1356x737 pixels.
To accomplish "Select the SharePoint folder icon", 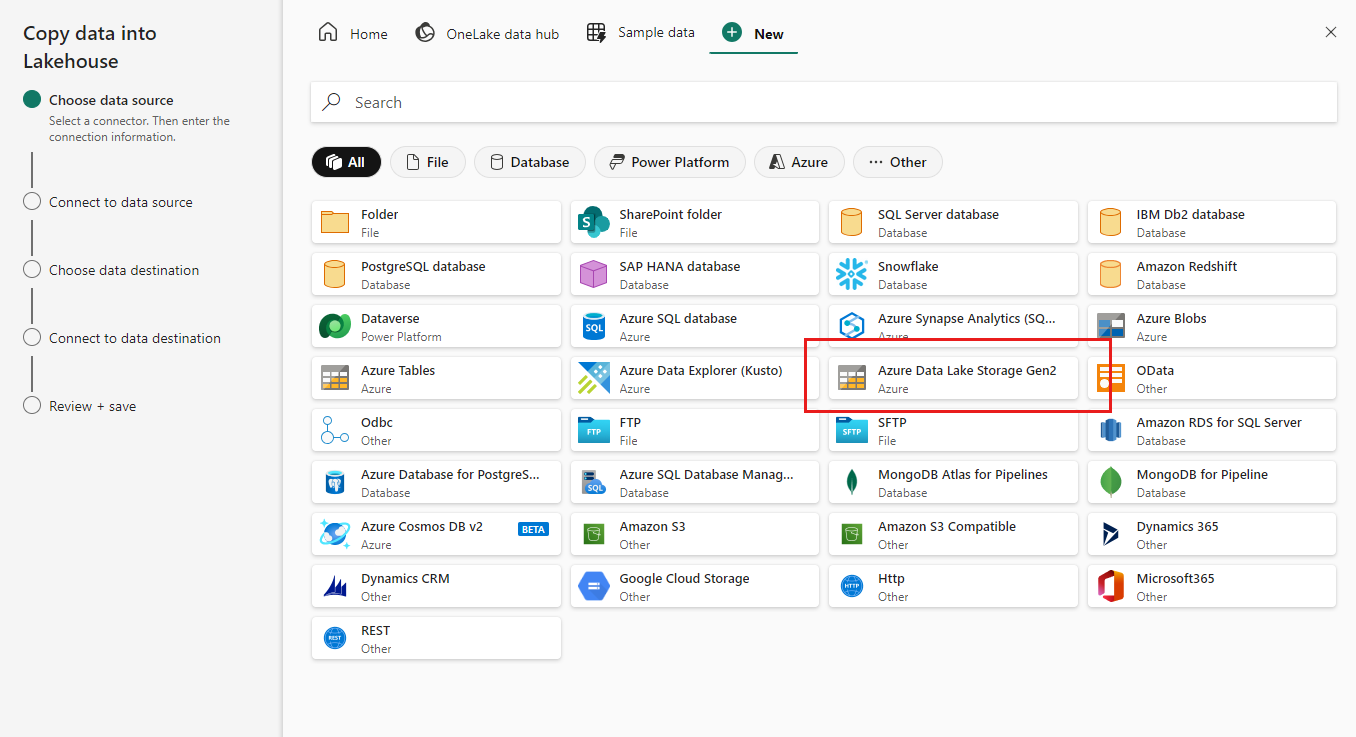I will tap(593, 222).
